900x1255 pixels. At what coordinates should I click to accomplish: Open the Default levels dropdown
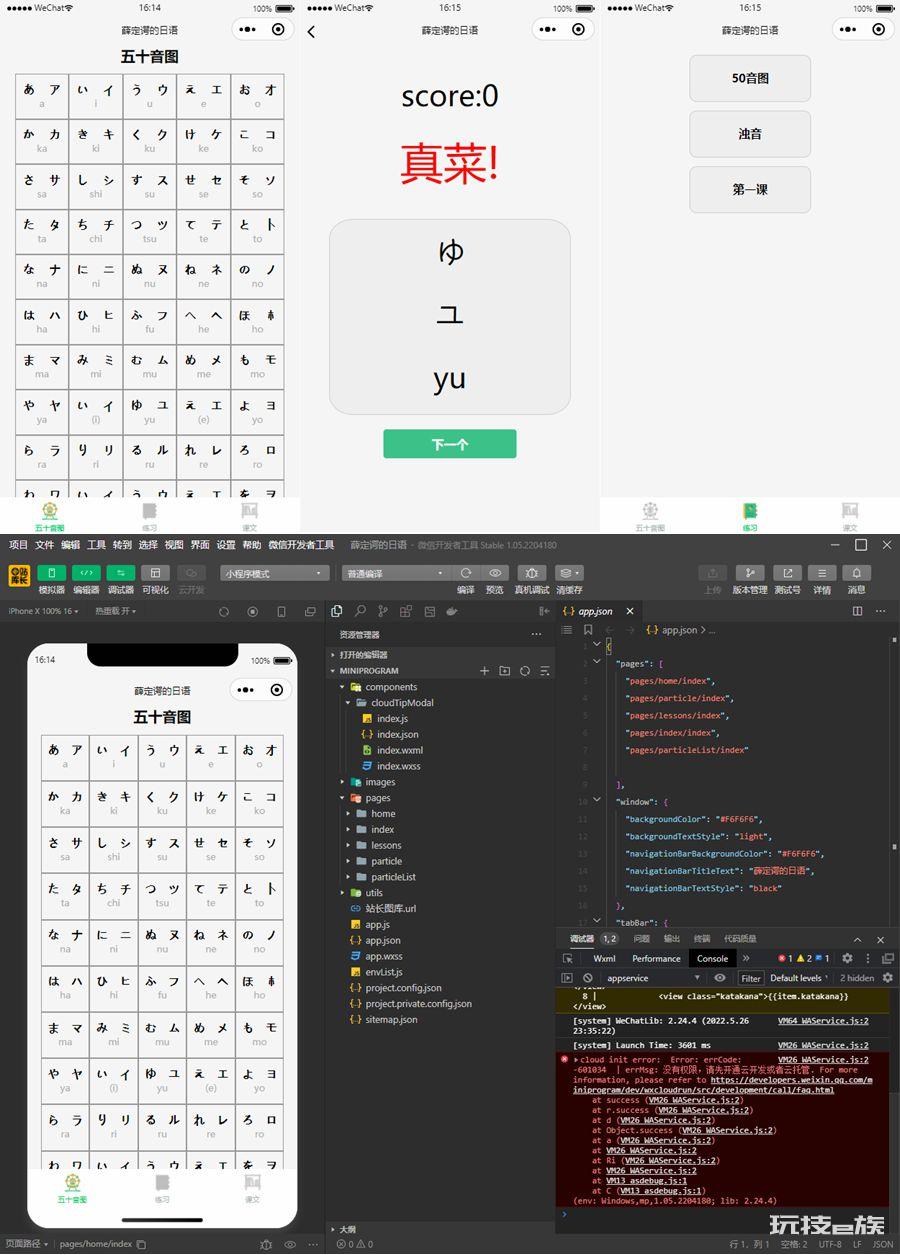[x=799, y=978]
